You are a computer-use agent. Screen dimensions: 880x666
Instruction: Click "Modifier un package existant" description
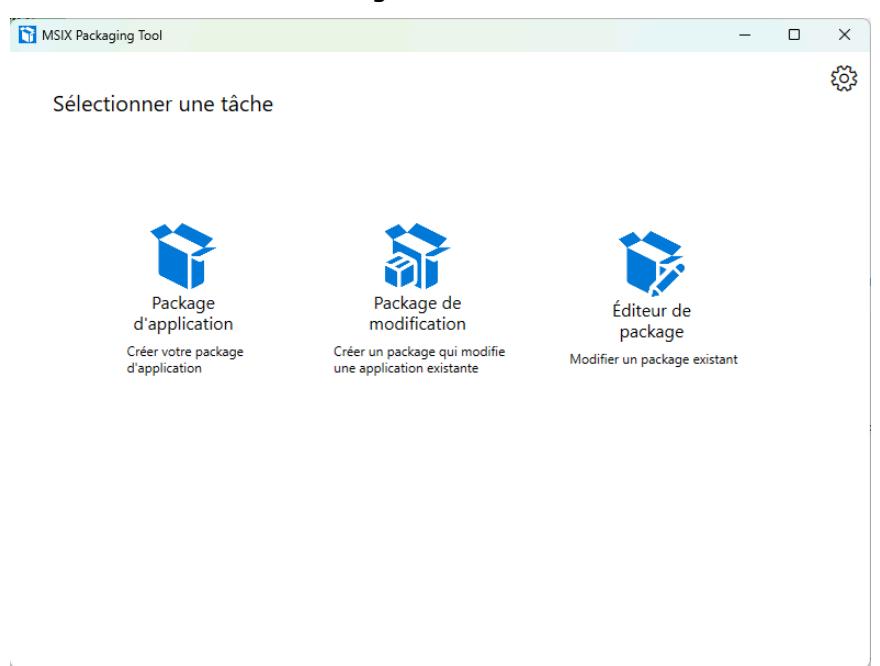coord(653,359)
